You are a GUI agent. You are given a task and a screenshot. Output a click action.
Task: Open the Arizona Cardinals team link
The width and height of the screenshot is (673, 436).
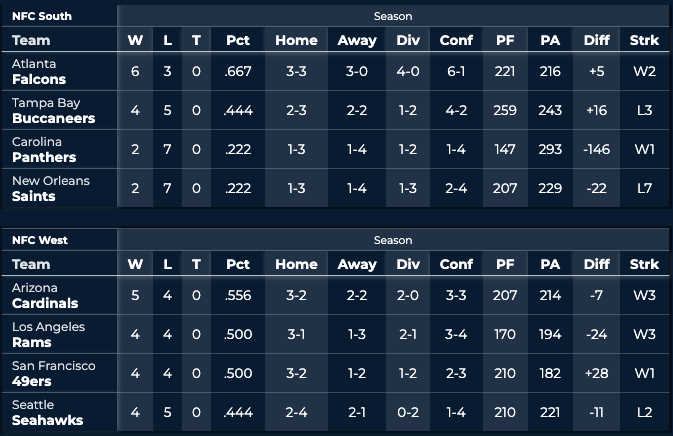(47, 296)
